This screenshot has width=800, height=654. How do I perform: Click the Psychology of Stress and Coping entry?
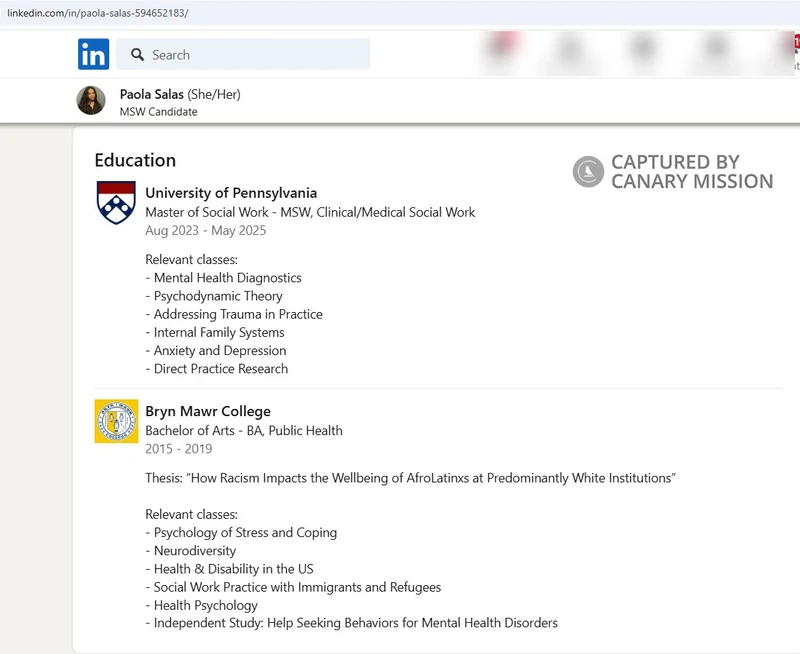[x=241, y=533]
